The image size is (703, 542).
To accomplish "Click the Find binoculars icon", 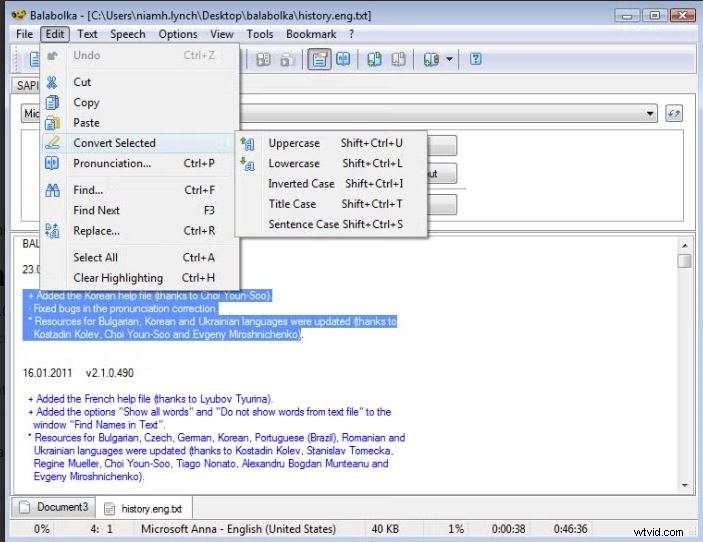I will tap(53, 190).
